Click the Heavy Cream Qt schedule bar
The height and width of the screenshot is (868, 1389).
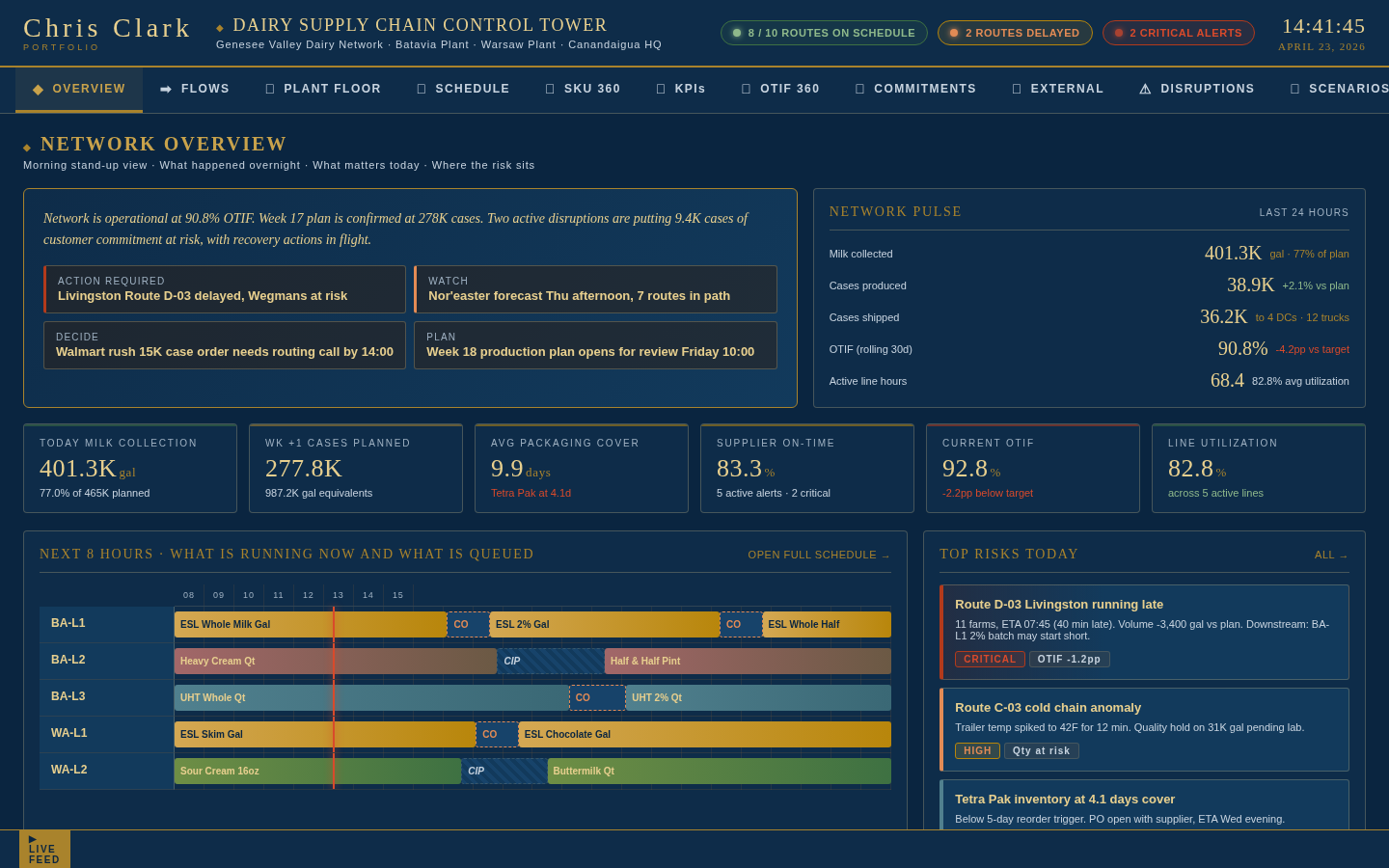336,661
